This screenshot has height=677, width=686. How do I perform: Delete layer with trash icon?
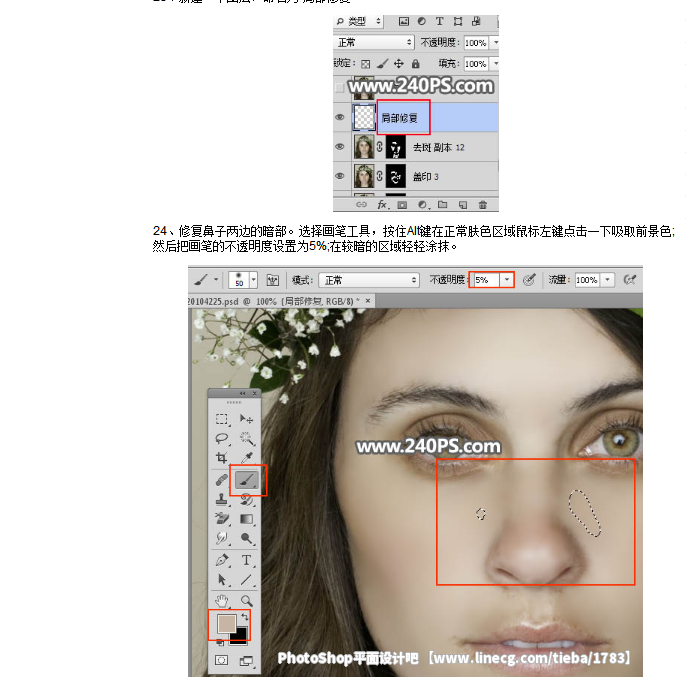coord(483,205)
